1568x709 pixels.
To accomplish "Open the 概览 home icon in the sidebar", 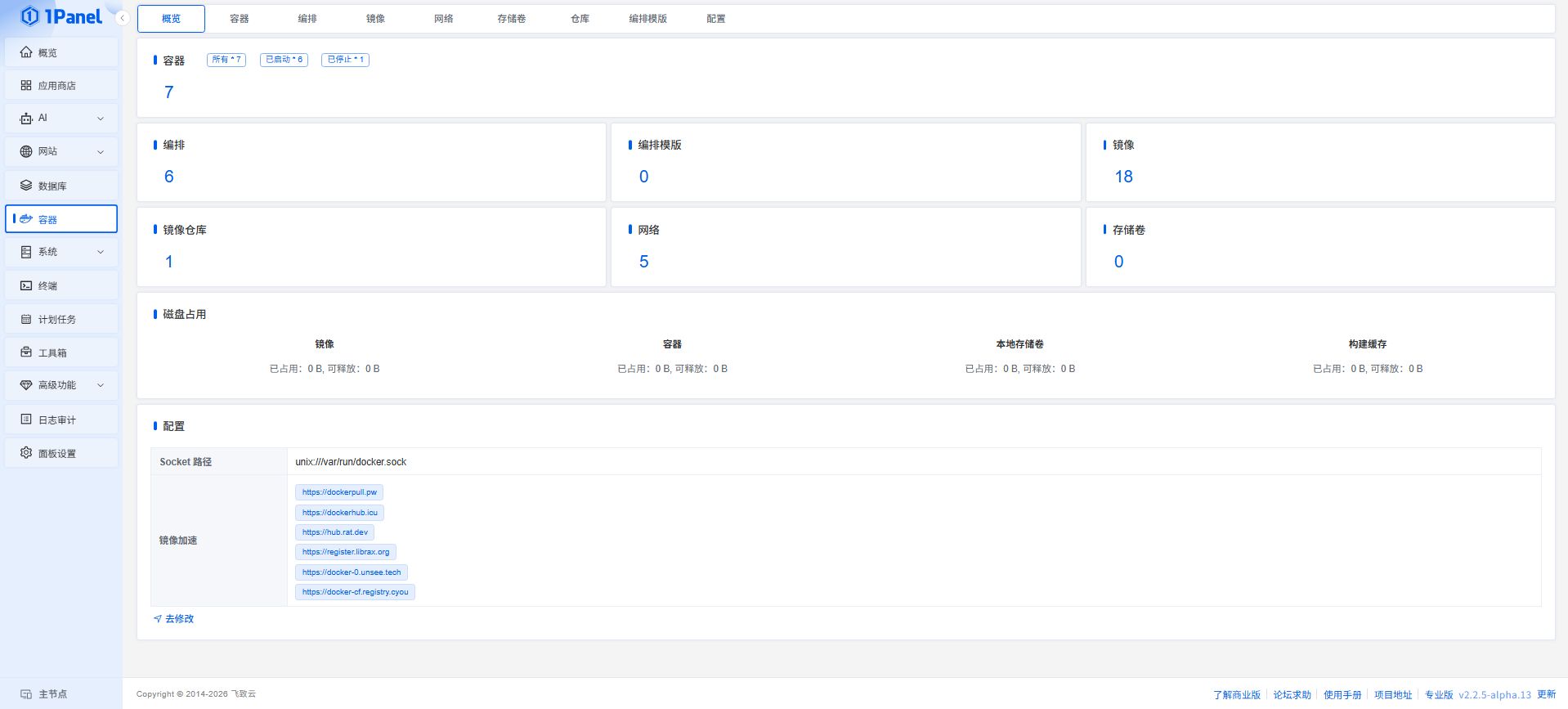I will [x=26, y=52].
